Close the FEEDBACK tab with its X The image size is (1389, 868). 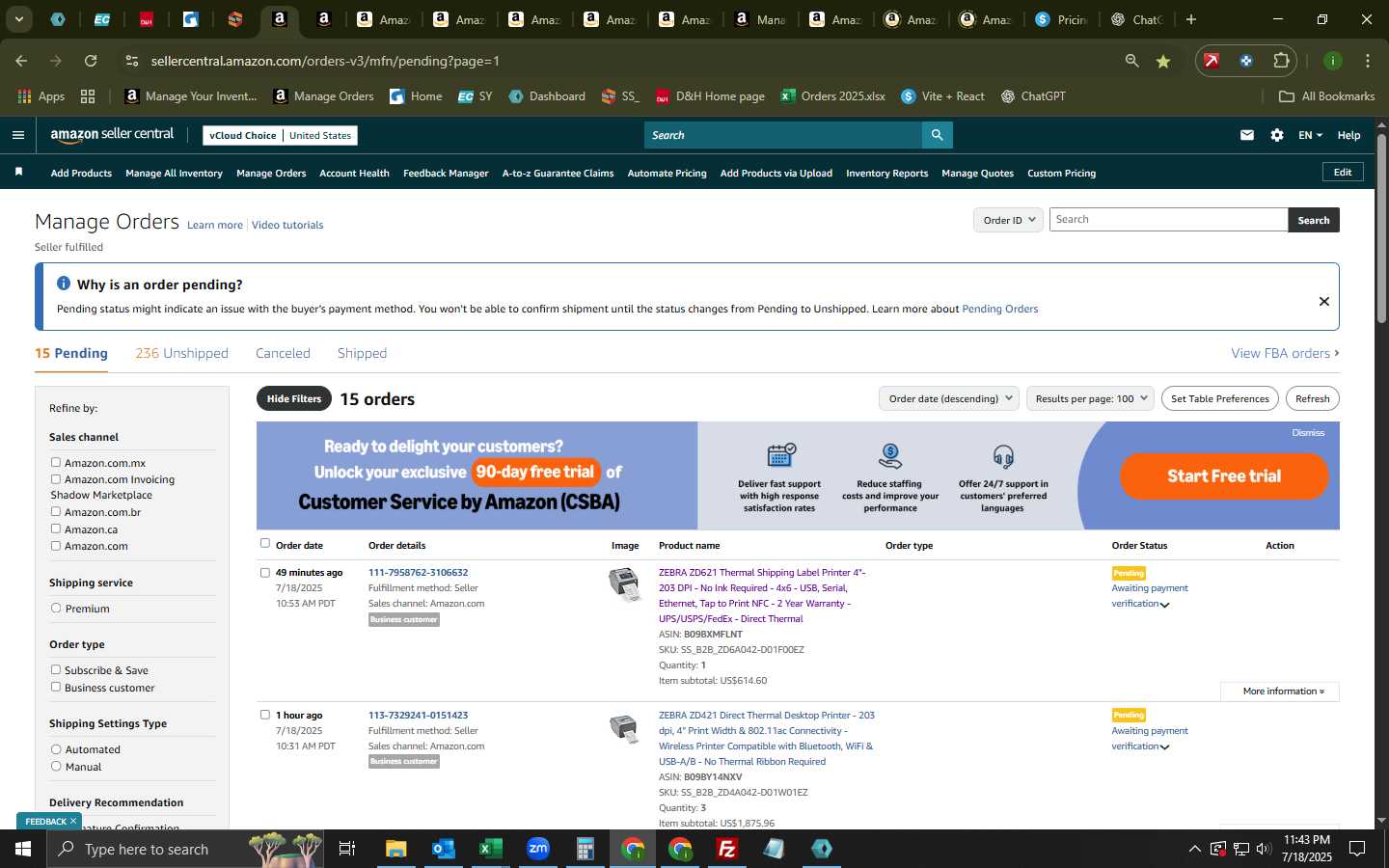73,821
